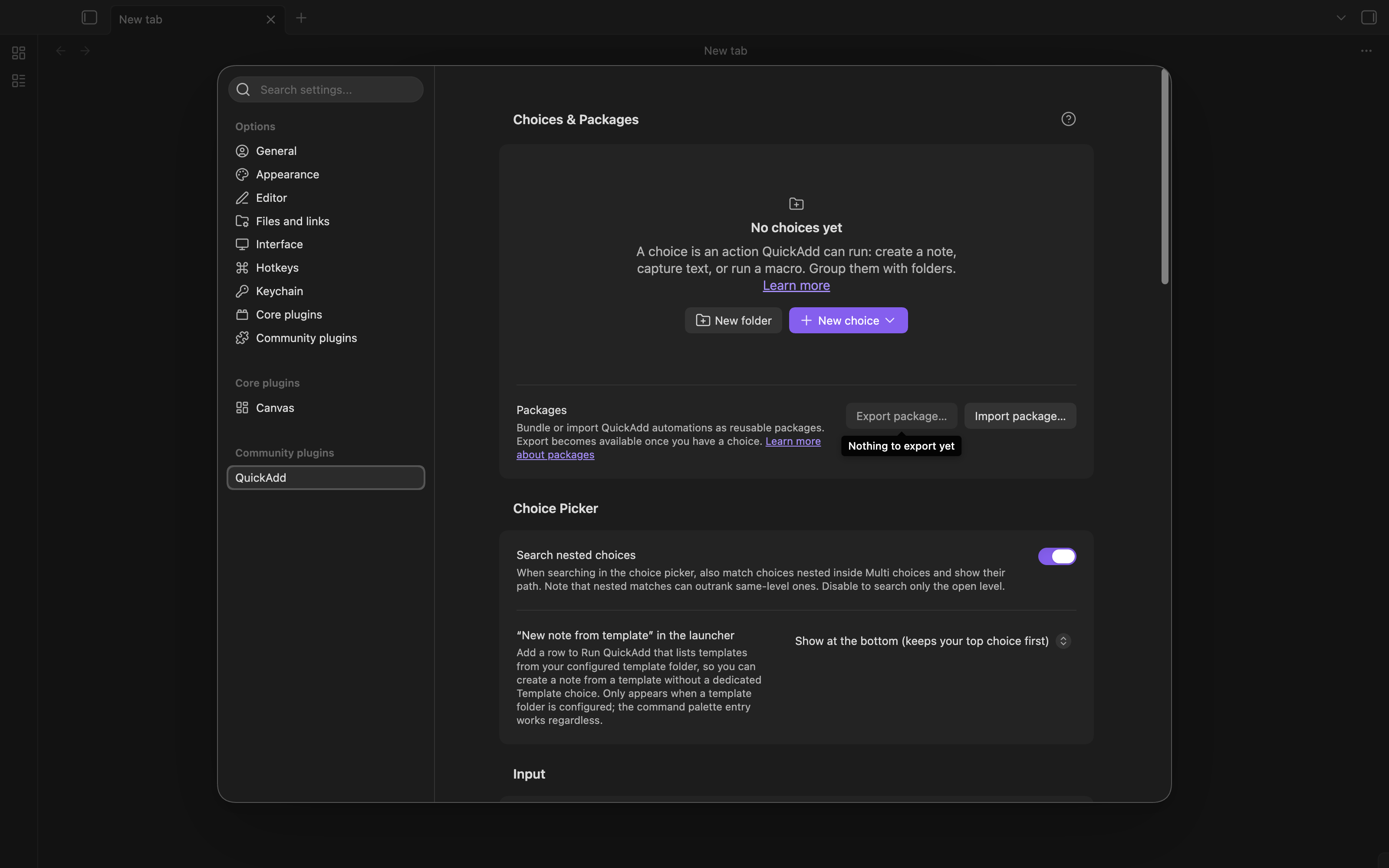Close the New tab tab
This screenshot has height=868, width=1389.
271,20
